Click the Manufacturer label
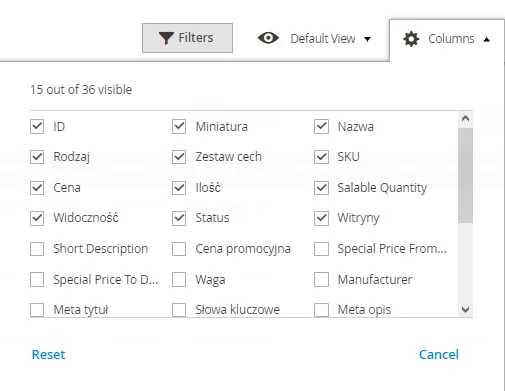Screen dimensions: 505x391 point(375,280)
